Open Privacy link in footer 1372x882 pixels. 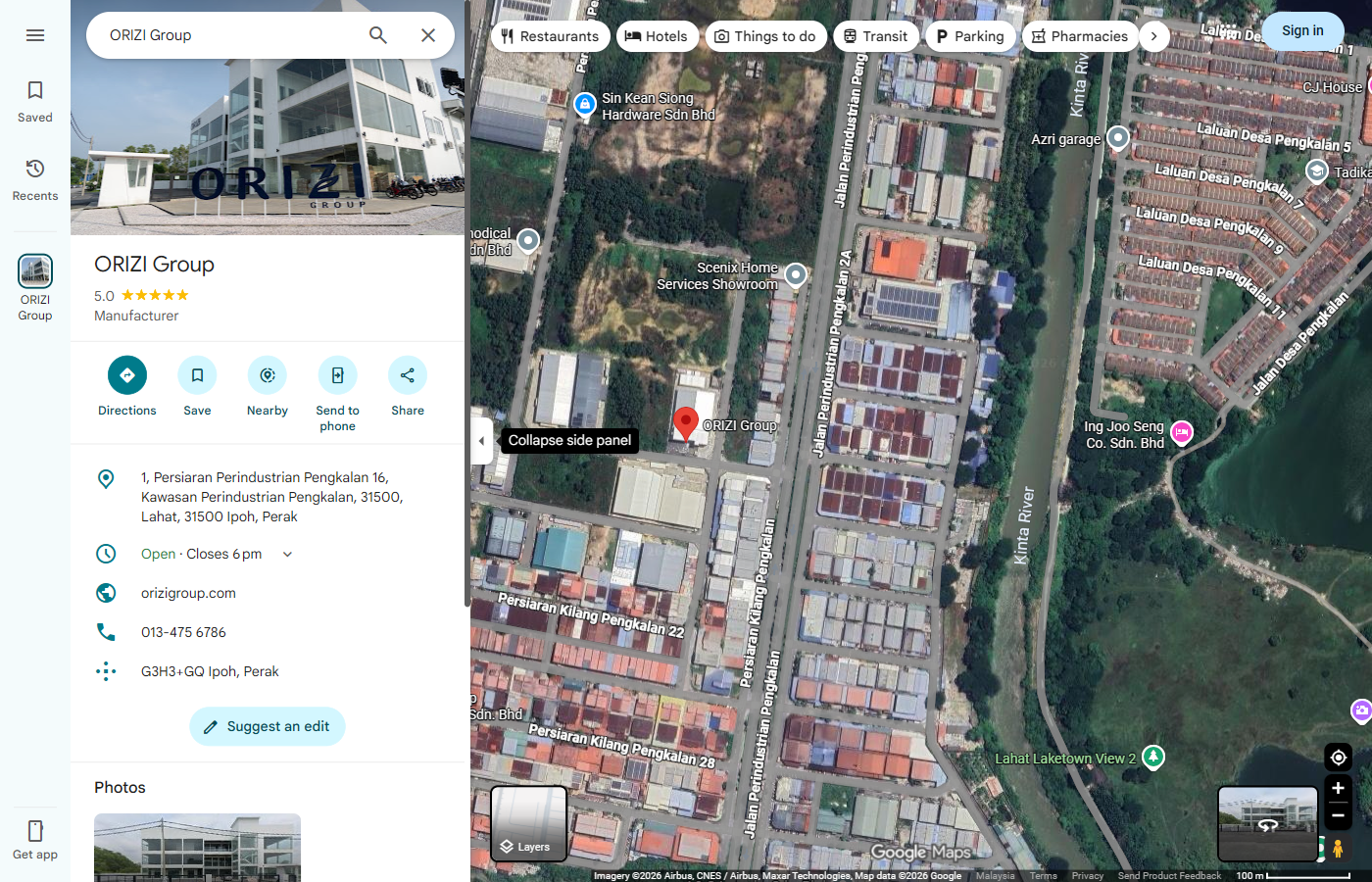click(x=1087, y=876)
